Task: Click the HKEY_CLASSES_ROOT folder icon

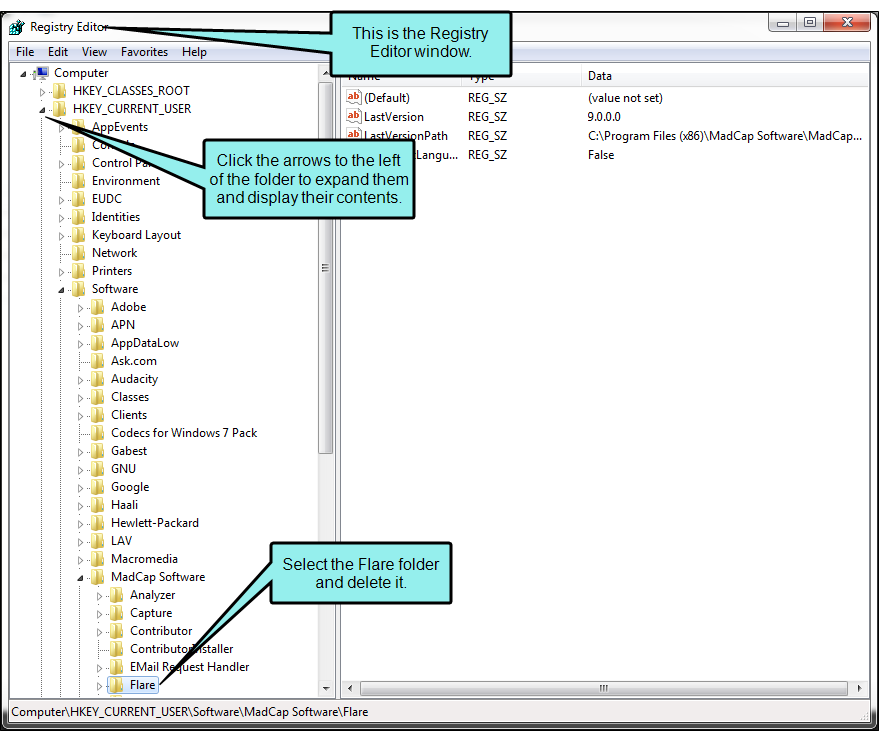Action: [x=60, y=91]
